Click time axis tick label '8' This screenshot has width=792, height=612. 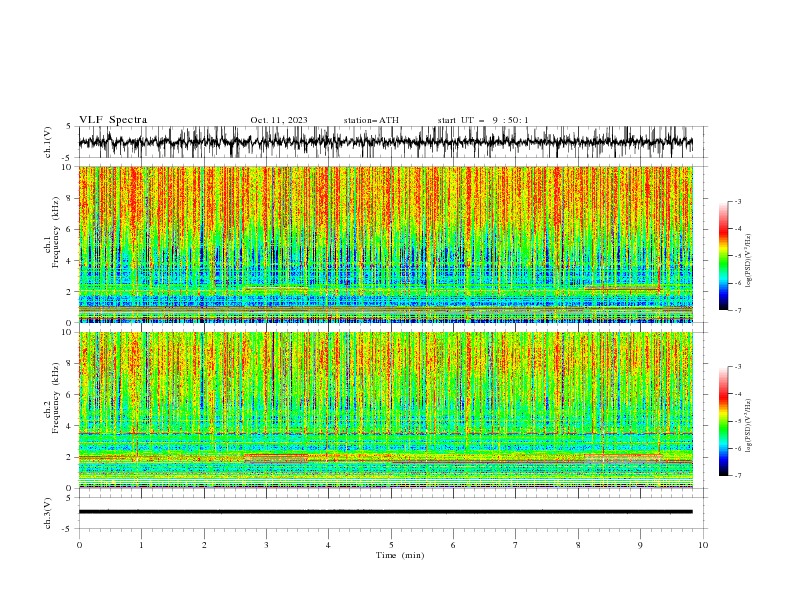tap(578, 545)
